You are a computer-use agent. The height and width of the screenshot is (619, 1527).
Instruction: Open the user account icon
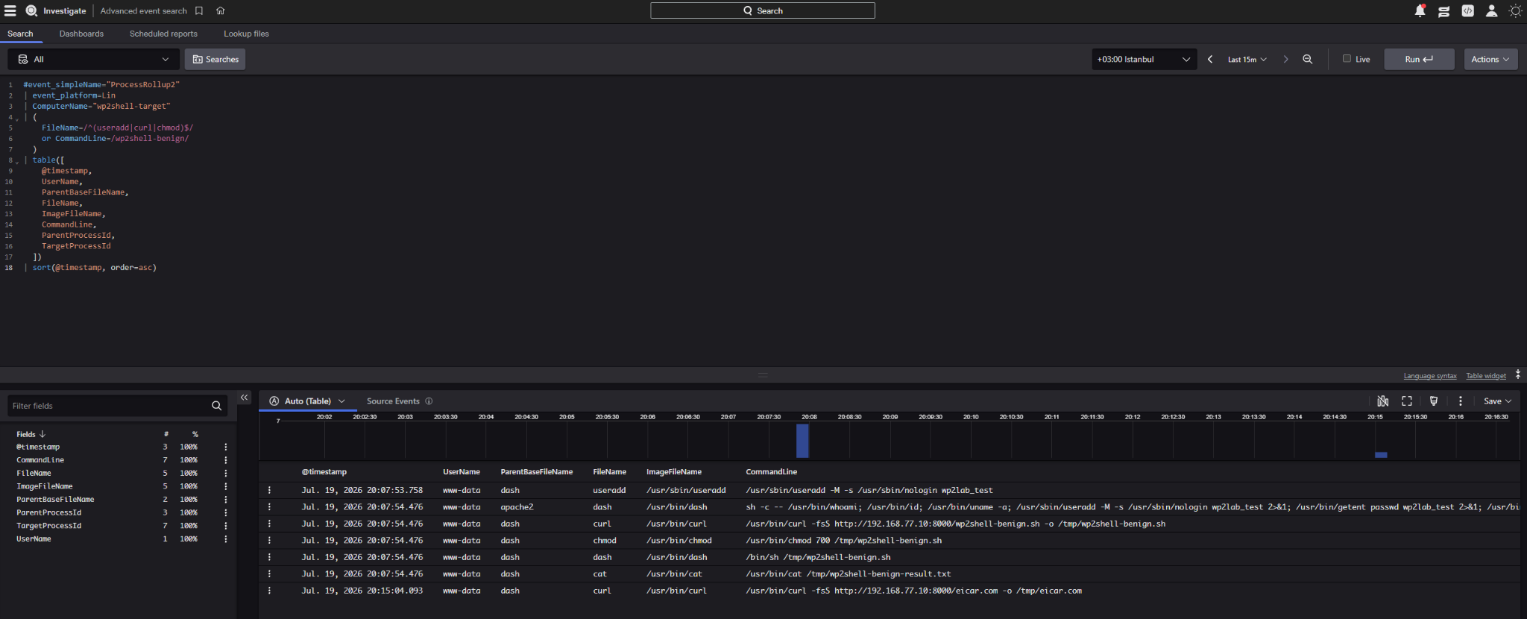1491,11
